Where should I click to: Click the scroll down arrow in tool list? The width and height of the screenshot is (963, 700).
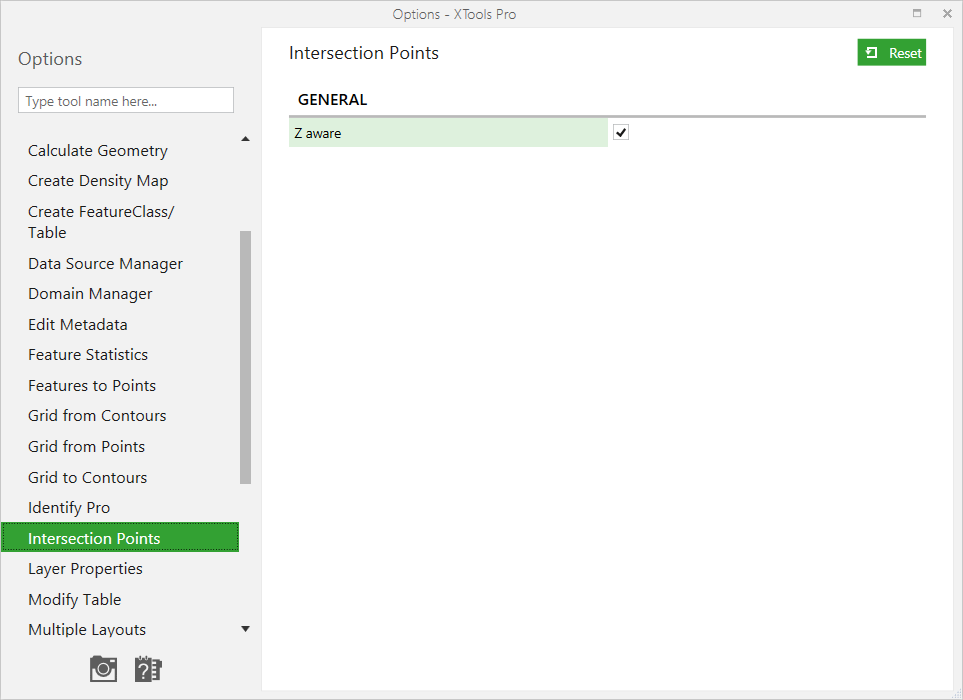pyautogui.click(x=246, y=629)
